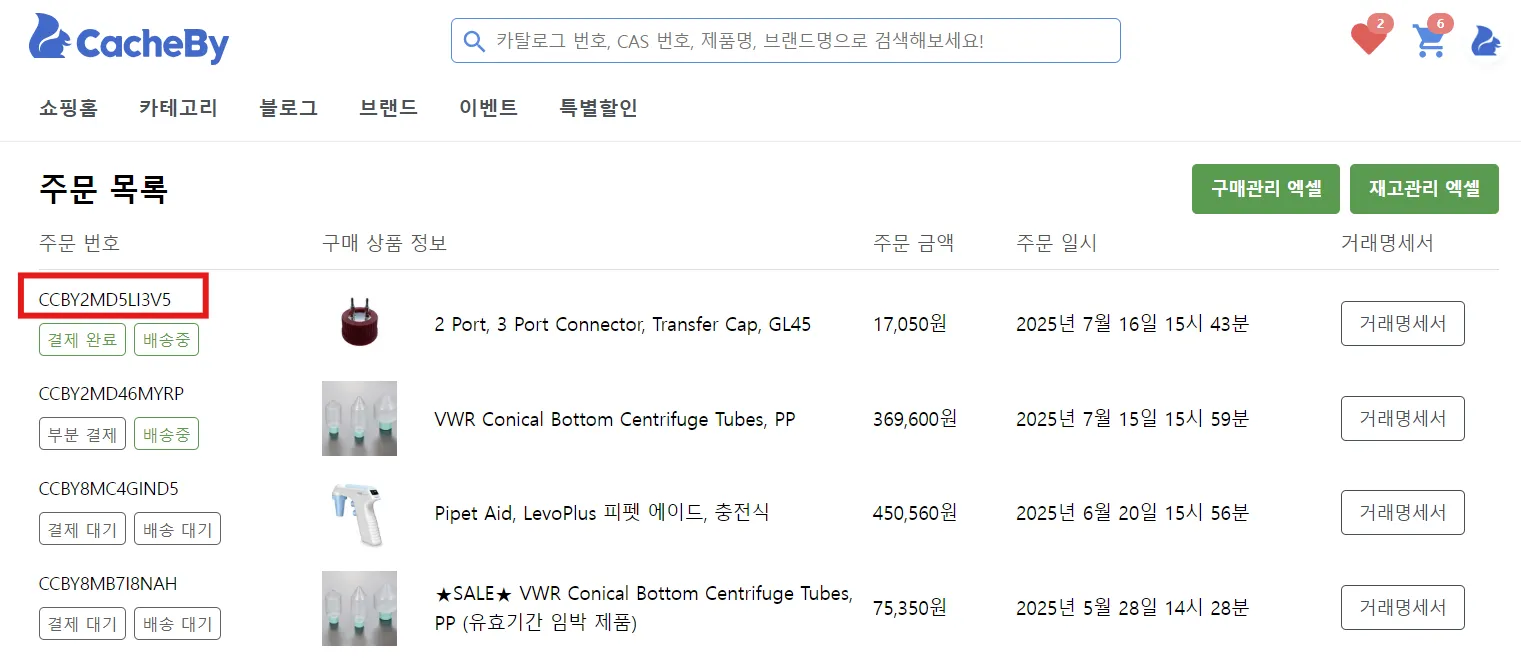Image resolution: width=1521 pixels, height=658 pixels.
Task: Open the wishlist heart icon
Action: coord(1367,39)
